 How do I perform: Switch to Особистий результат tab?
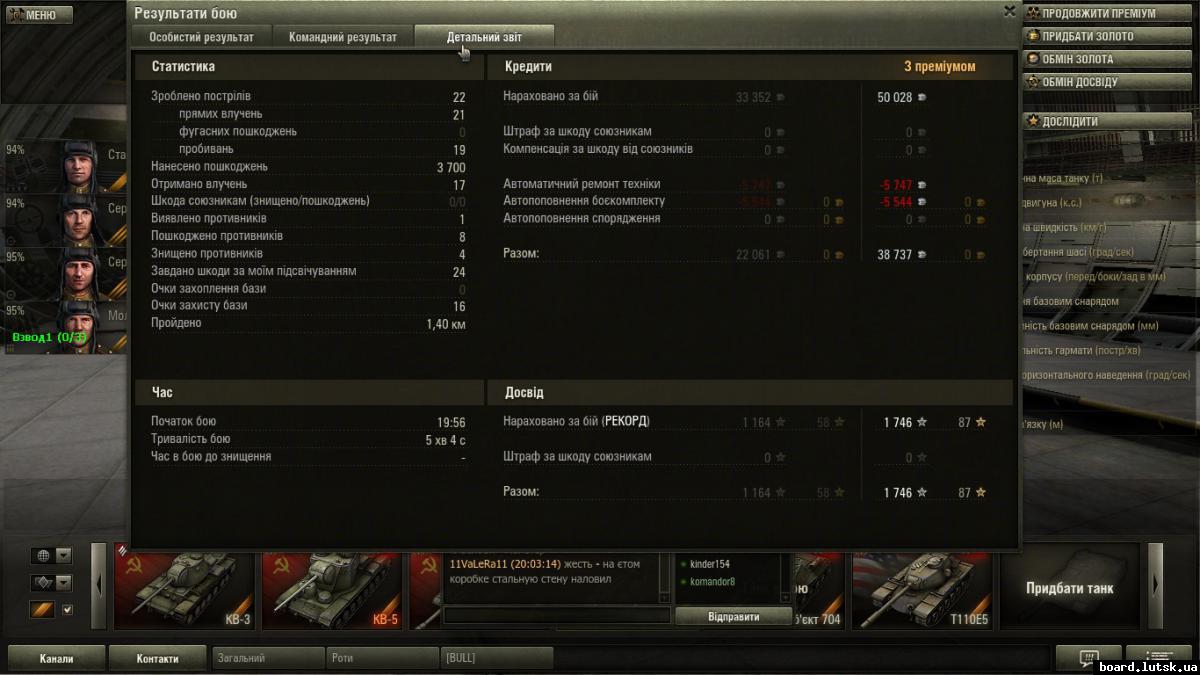pyautogui.click(x=201, y=37)
